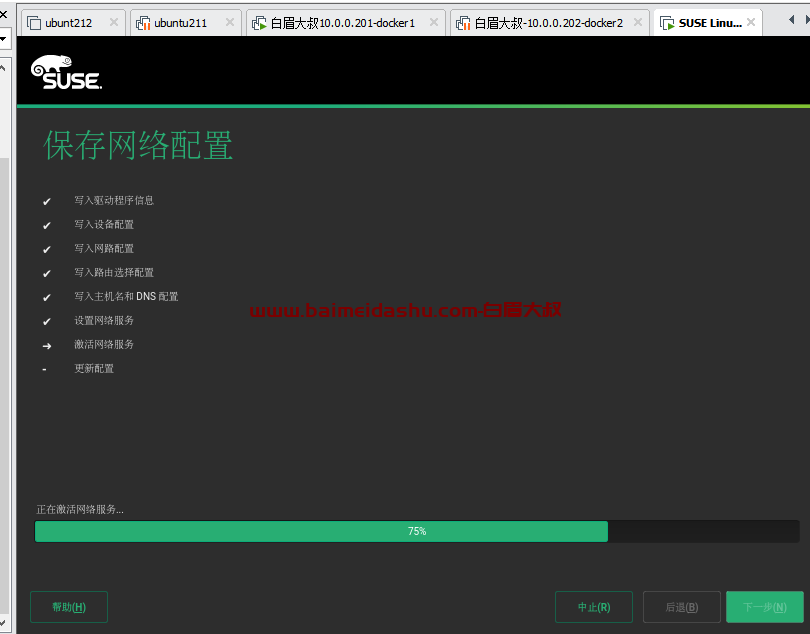Click the SUSE chameleon logo

click(x=66, y=72)
